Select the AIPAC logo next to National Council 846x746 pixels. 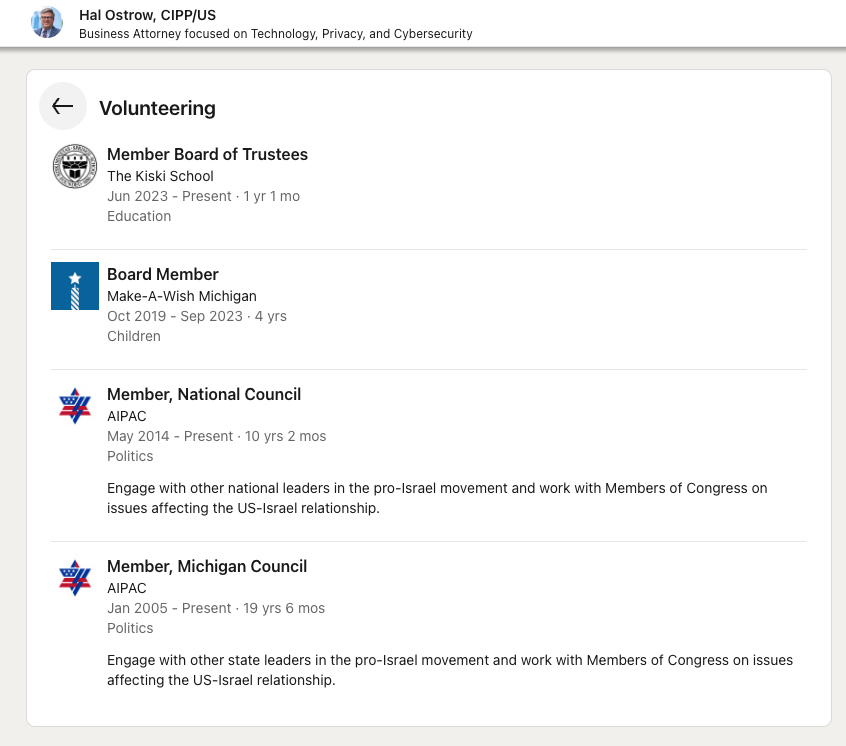(x=74, y=406)
